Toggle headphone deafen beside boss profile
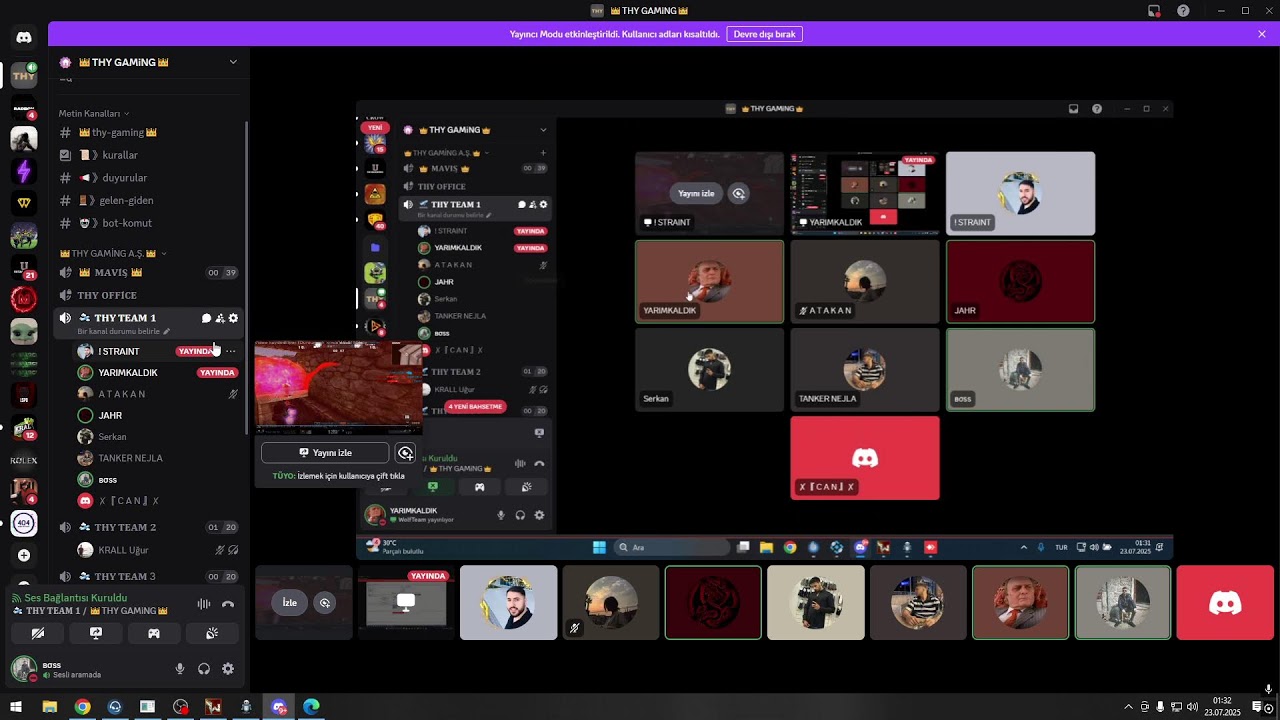Viewport: 1280px width, 720px height. [204, 669]
